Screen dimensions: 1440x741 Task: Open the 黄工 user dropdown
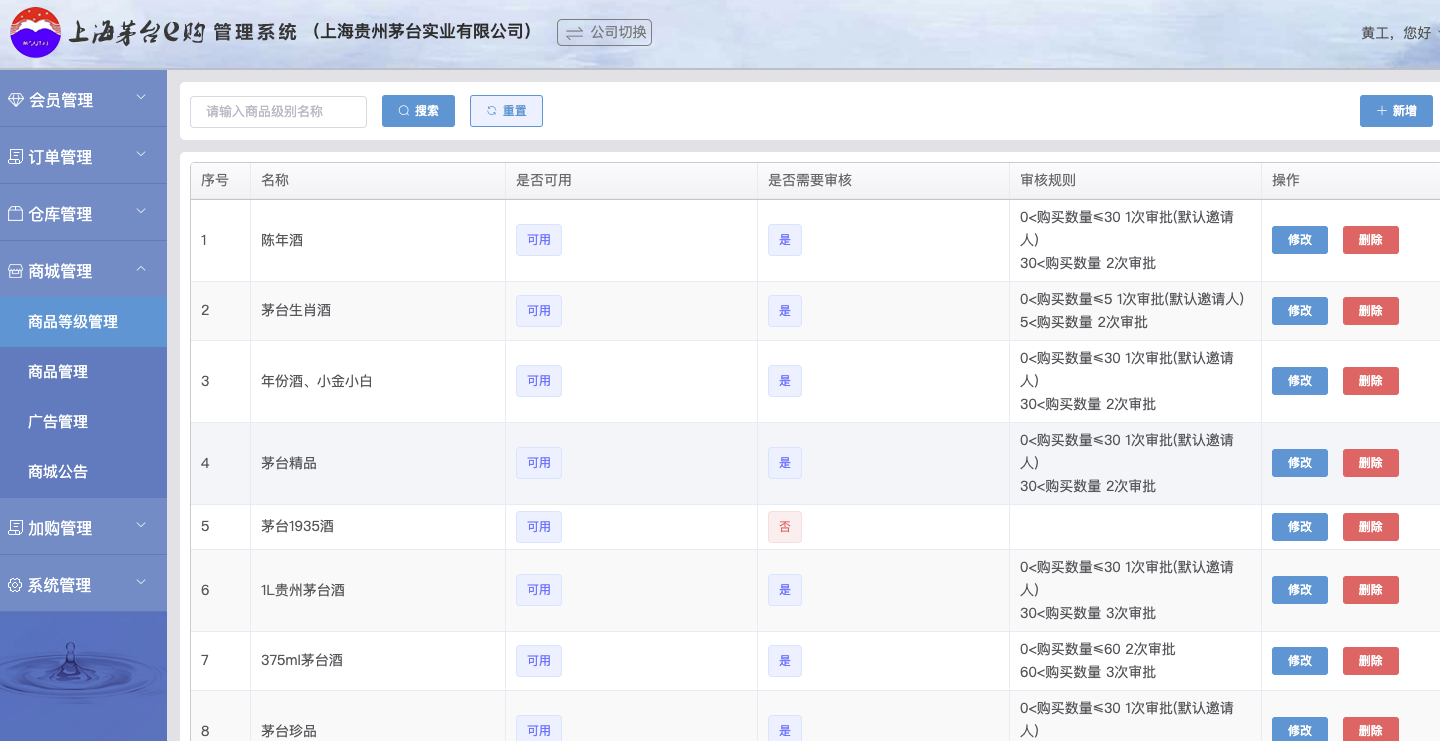click(x=1398, y=32)
